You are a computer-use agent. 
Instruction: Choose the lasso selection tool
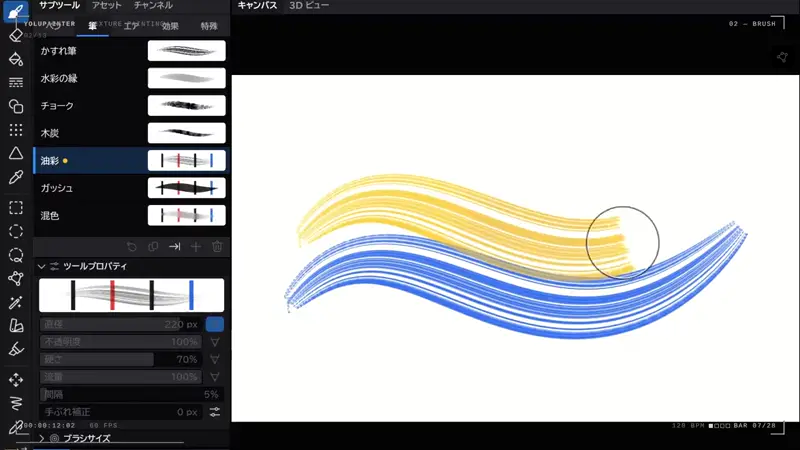[x=16, y=255]
